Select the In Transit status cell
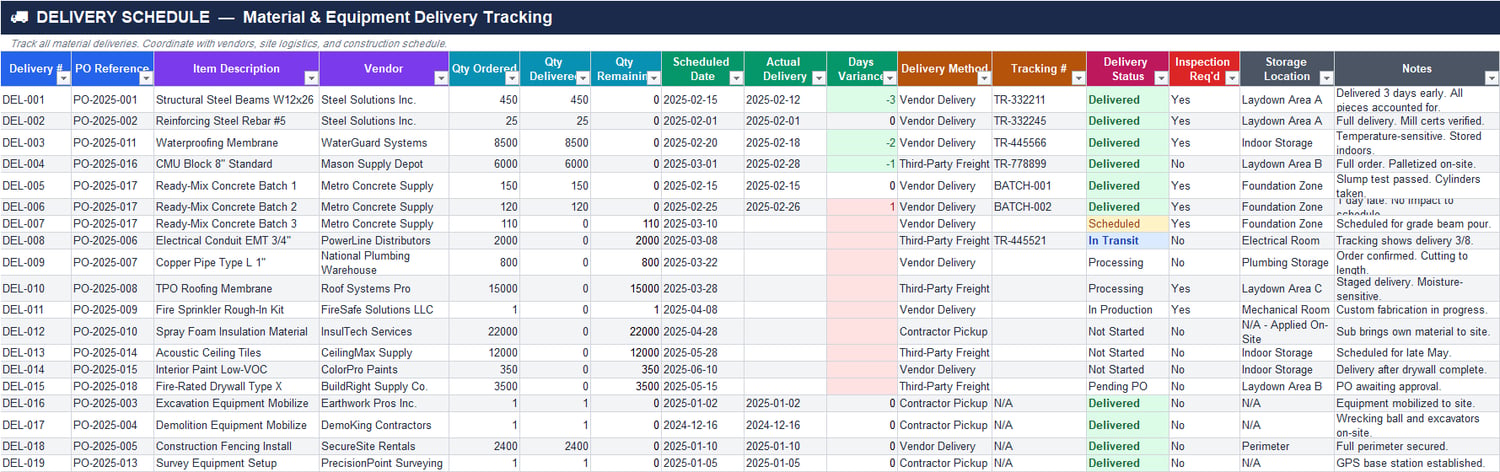Screen dimensions: 1500x472 1127,241
